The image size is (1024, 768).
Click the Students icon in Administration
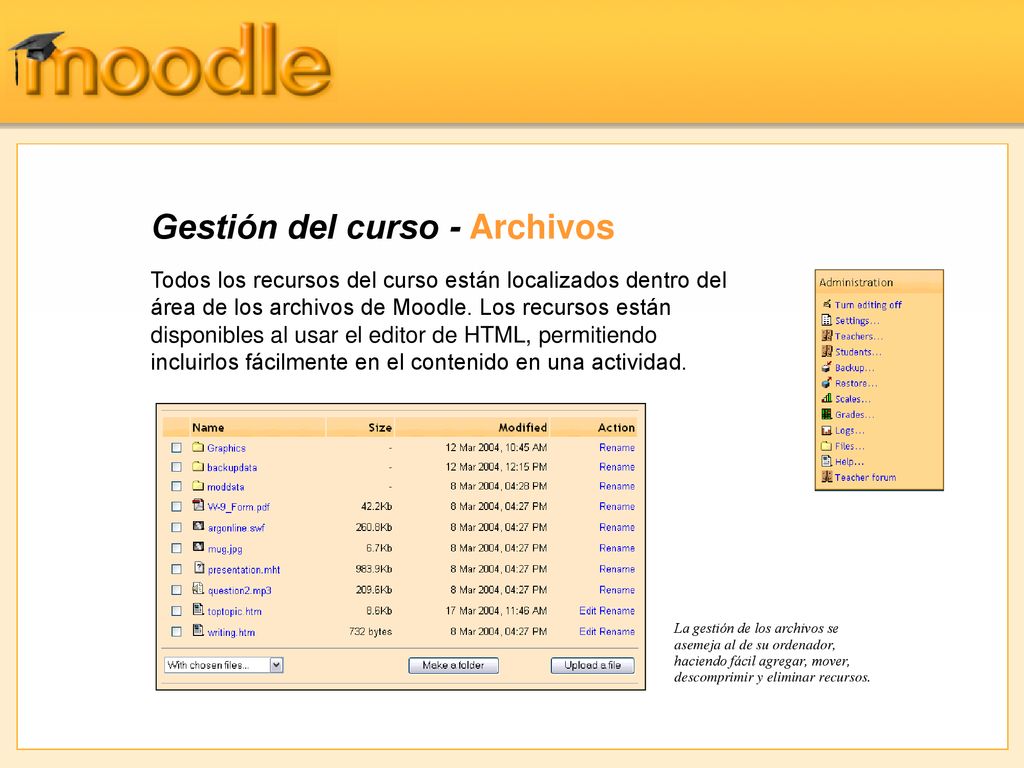pyautogui.click(x=827, y=351)
